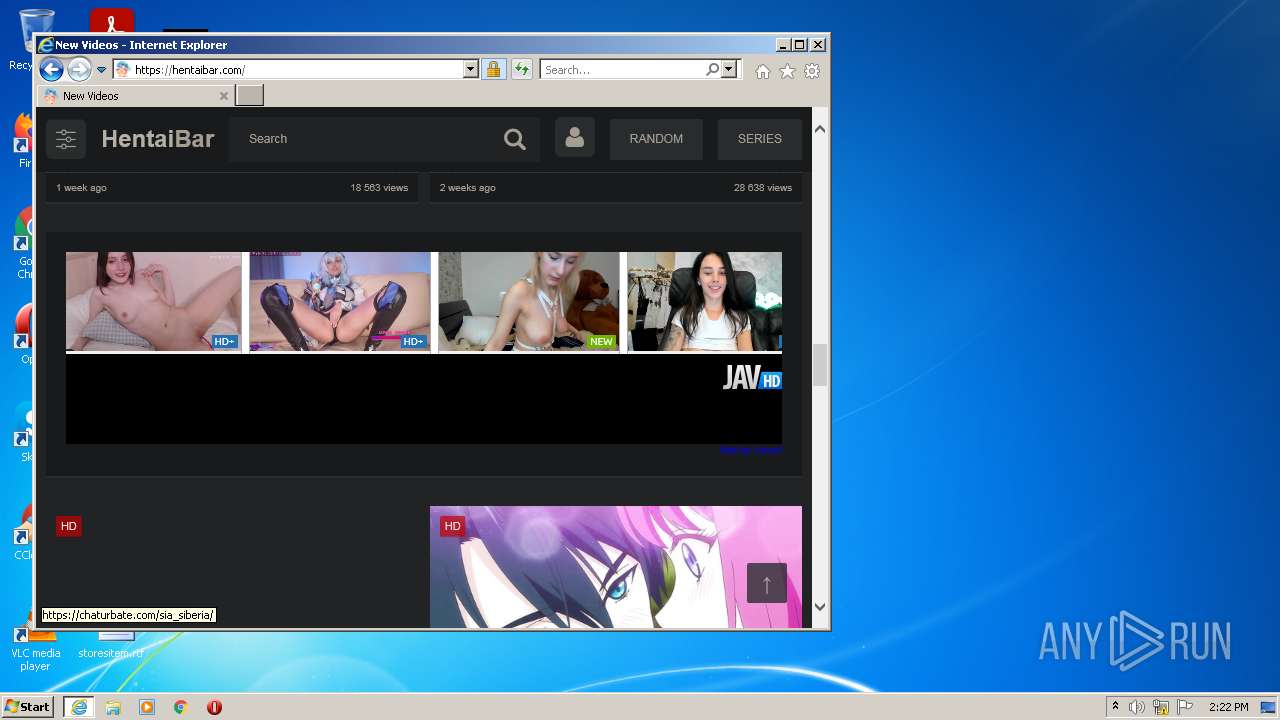Click the IE search magnifier icon
This screenshot has height=720, width=1280.
click(712, 70)
